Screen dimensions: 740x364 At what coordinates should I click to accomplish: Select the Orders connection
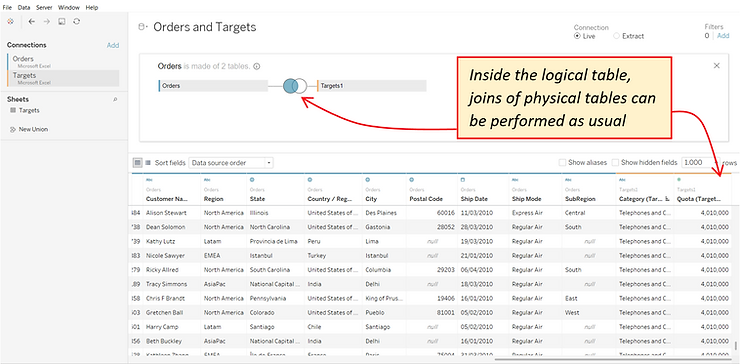[x=63, y=61]
